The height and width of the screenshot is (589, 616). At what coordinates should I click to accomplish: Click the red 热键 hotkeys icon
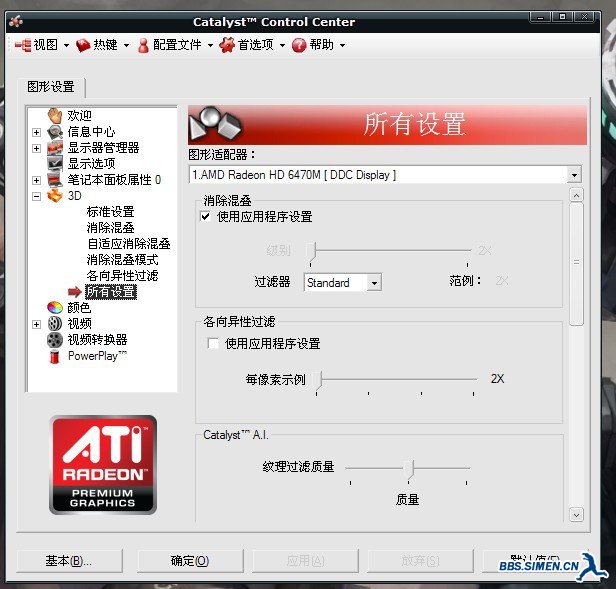[x=83, y=45]
